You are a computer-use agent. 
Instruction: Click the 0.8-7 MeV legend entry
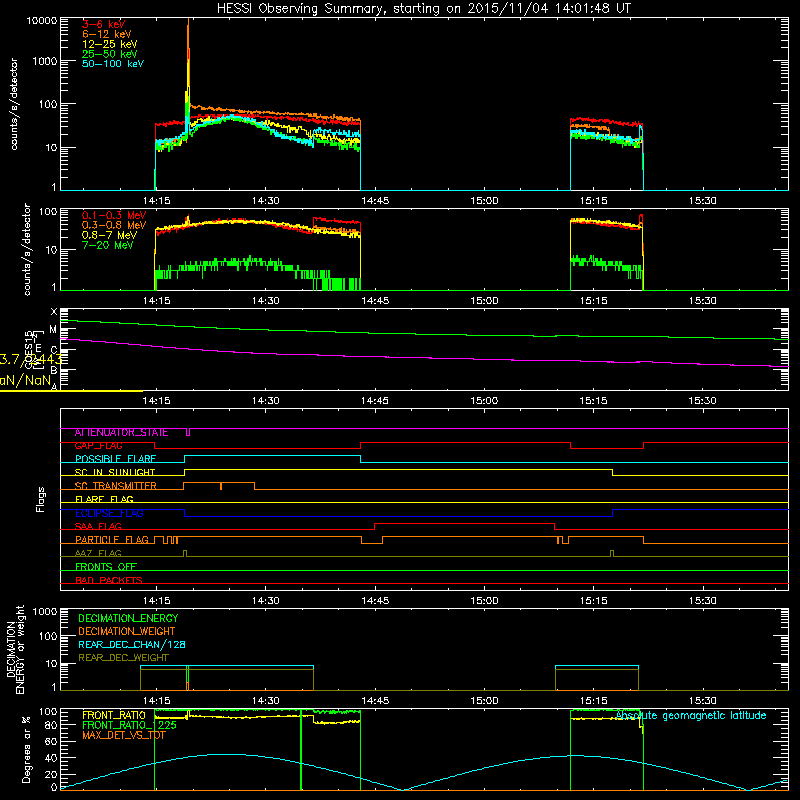pyautogui.click(x=109, y=235)
